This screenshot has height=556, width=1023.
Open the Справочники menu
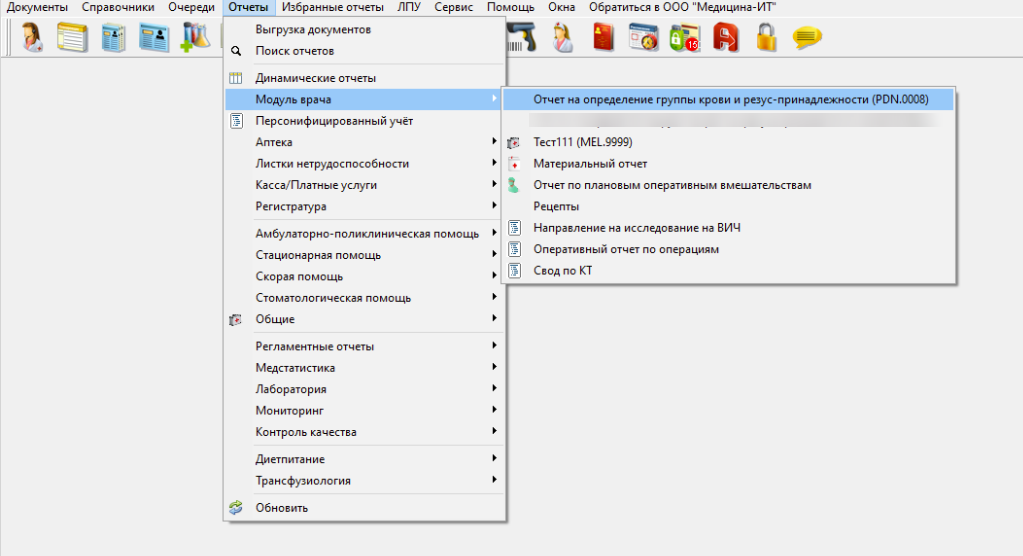(x=118, y=7)
